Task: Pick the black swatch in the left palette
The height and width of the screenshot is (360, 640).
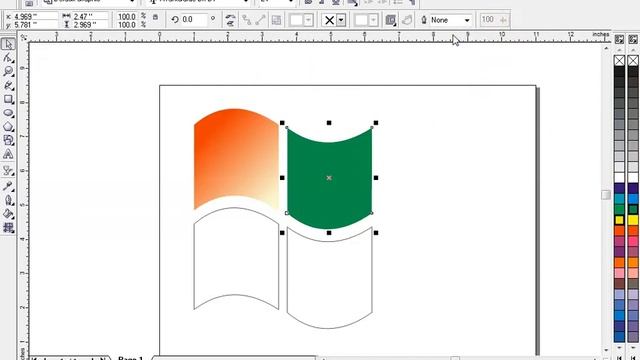Action: click(x=619, y=71)
